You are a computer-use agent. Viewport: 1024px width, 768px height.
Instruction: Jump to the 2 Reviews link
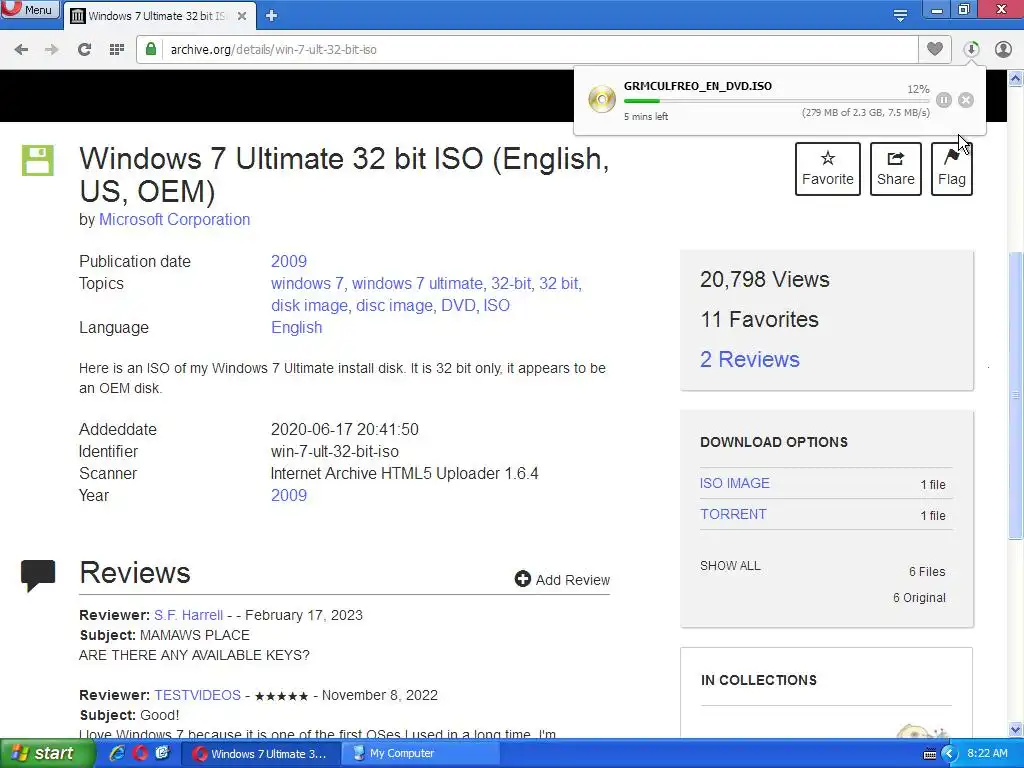click(750, 359)
